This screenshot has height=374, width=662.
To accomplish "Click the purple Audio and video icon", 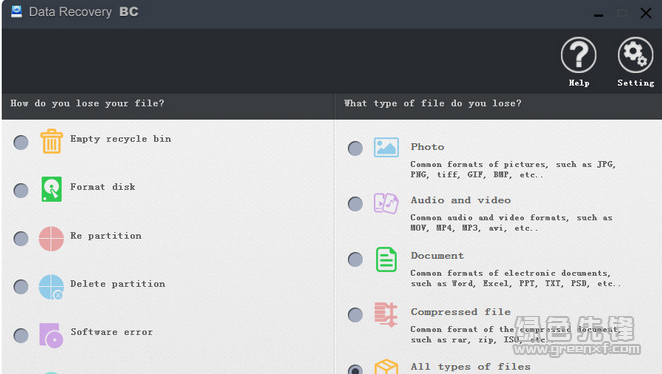I will 386,203.
